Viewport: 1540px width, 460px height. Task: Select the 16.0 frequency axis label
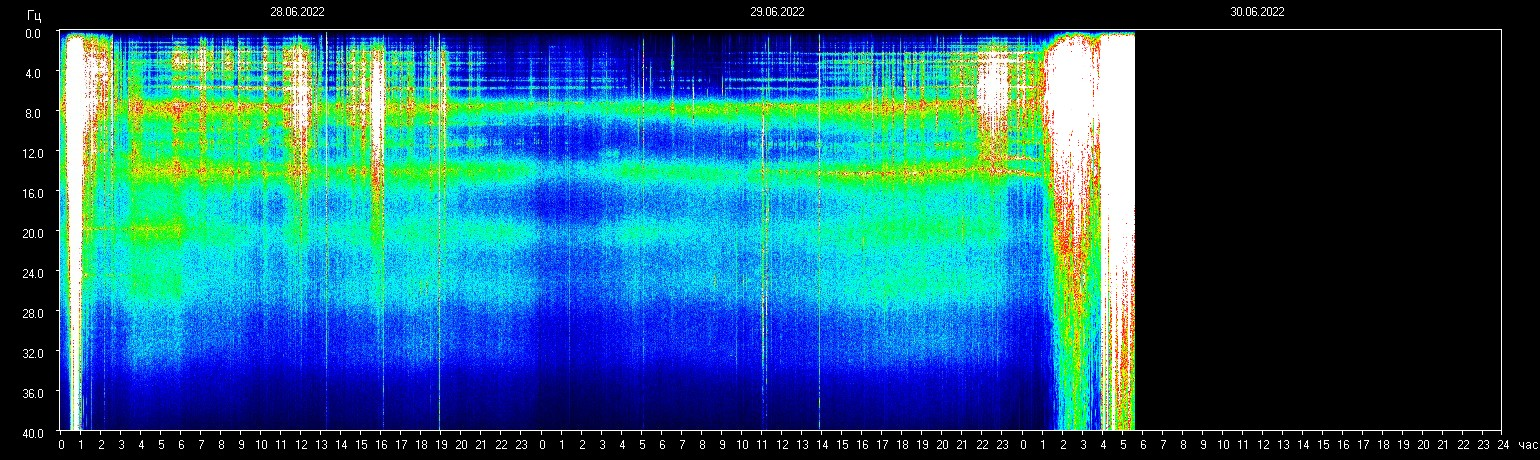click(31, 193)
